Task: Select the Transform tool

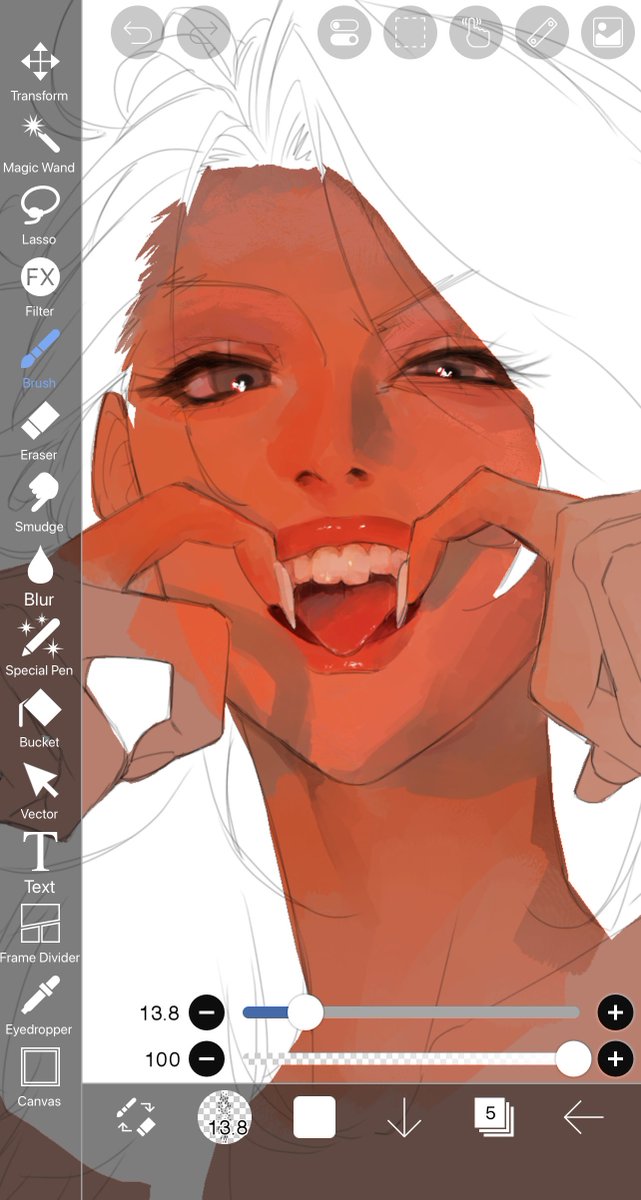Action: pos(40,72)
